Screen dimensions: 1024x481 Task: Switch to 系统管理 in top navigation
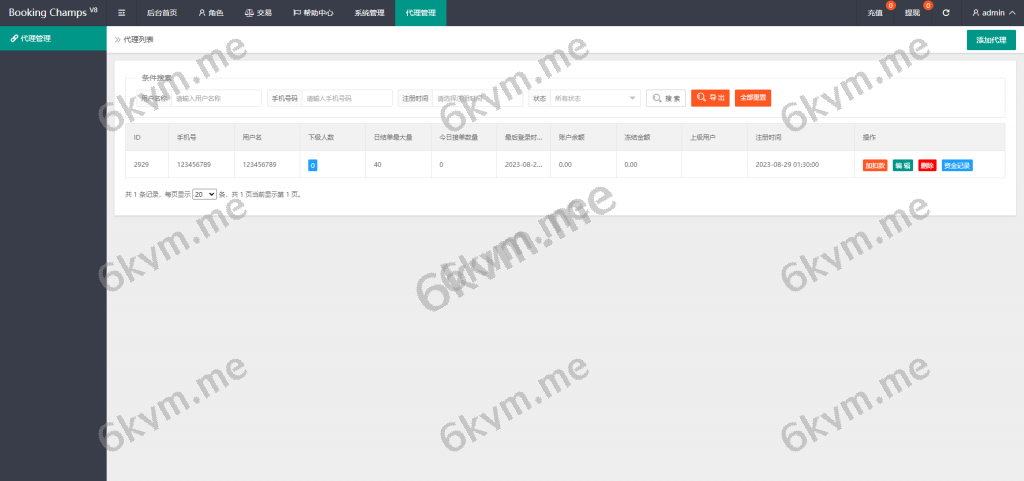click(x=369, y=13)
